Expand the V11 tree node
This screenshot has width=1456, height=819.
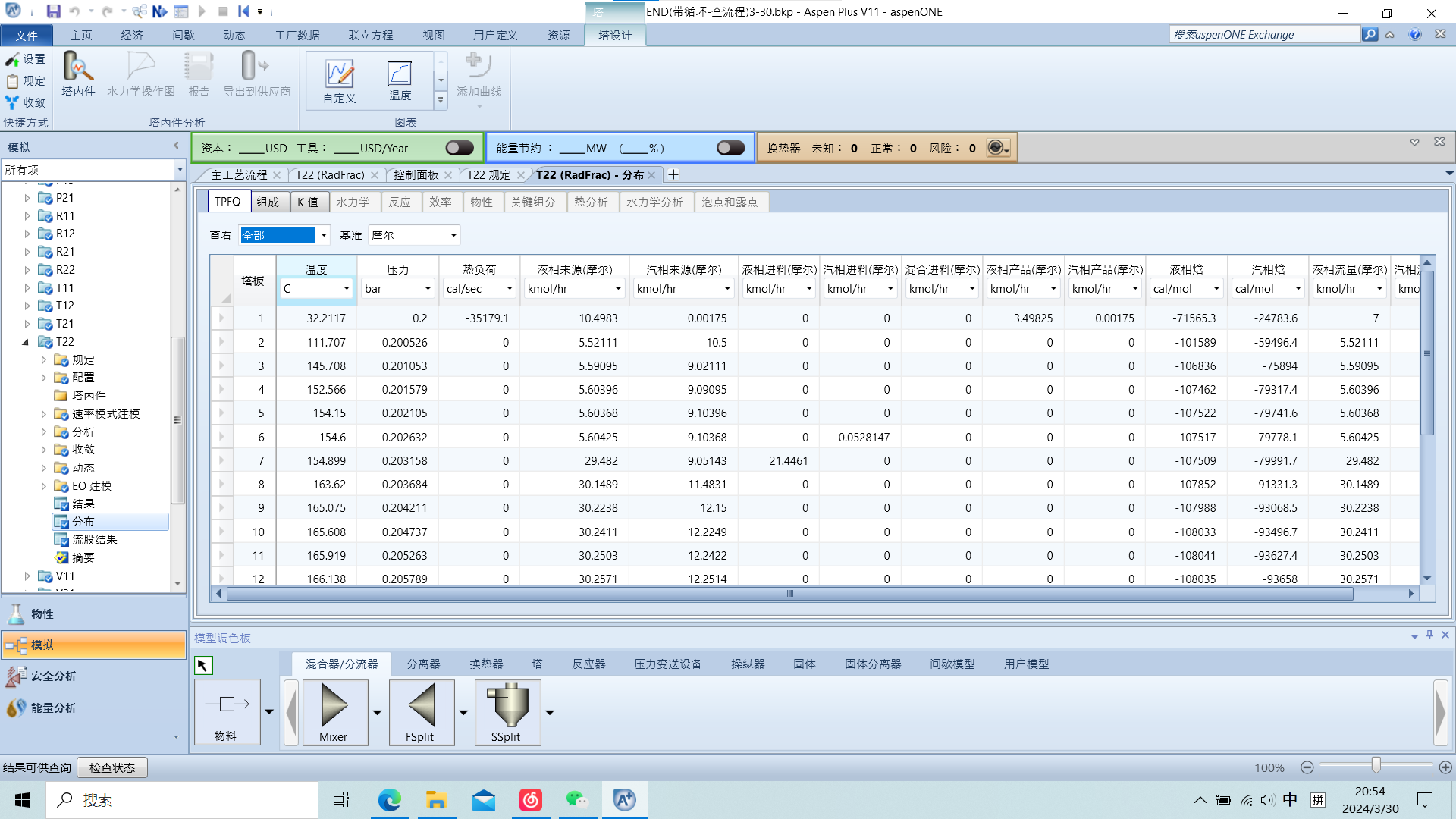[x=27, y=576]
